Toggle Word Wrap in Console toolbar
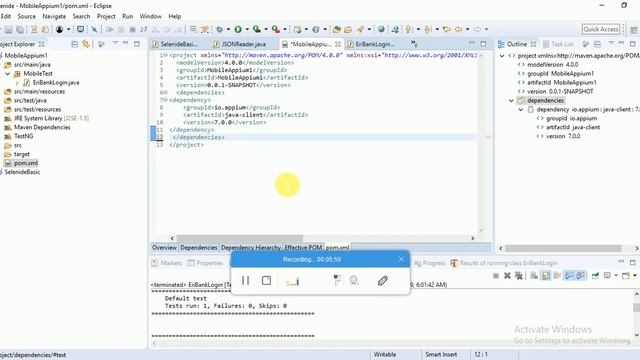The width and height of the screenshot is (640, 360). 557,276
